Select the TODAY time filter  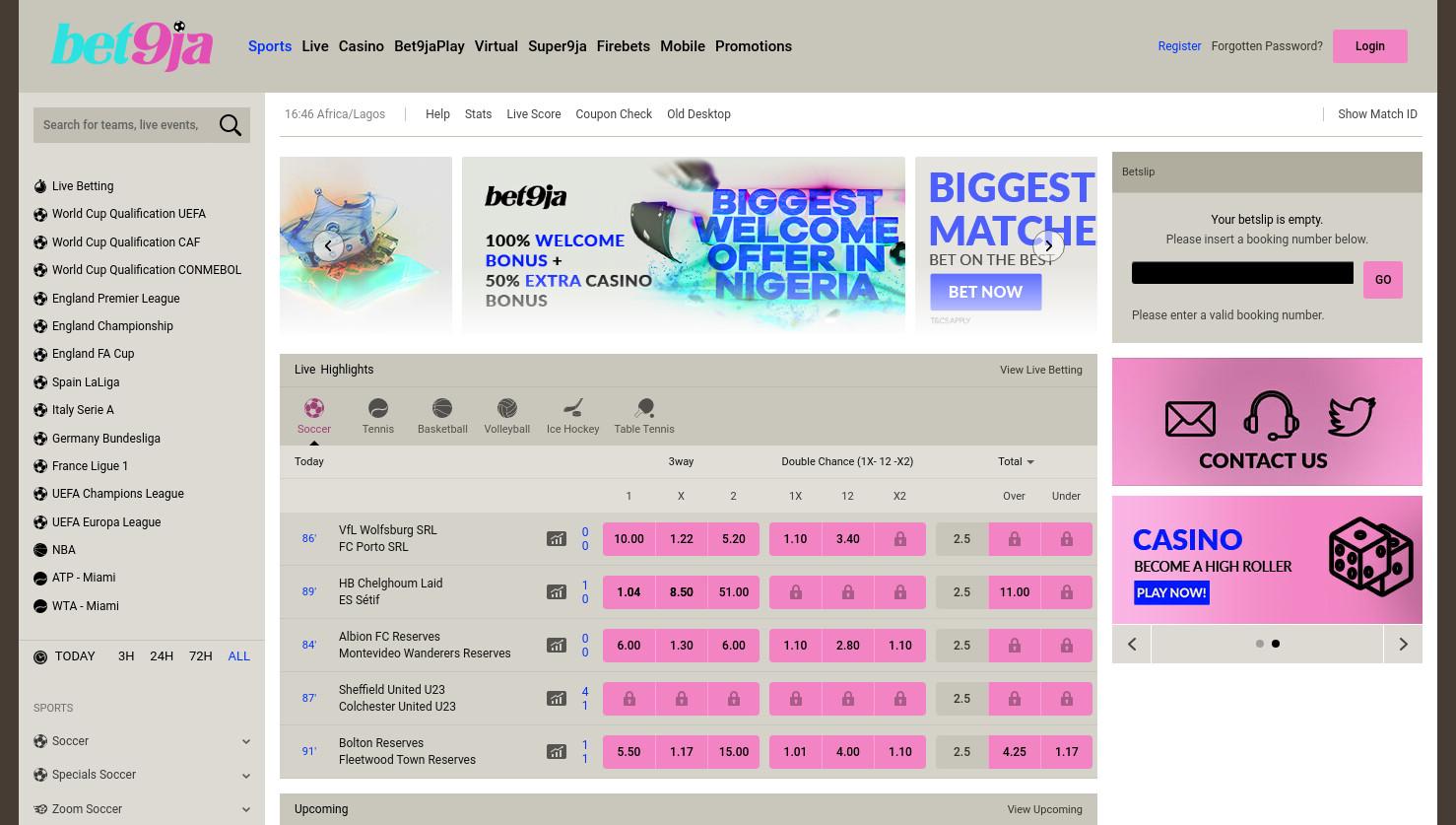click(x=75, y=656)
